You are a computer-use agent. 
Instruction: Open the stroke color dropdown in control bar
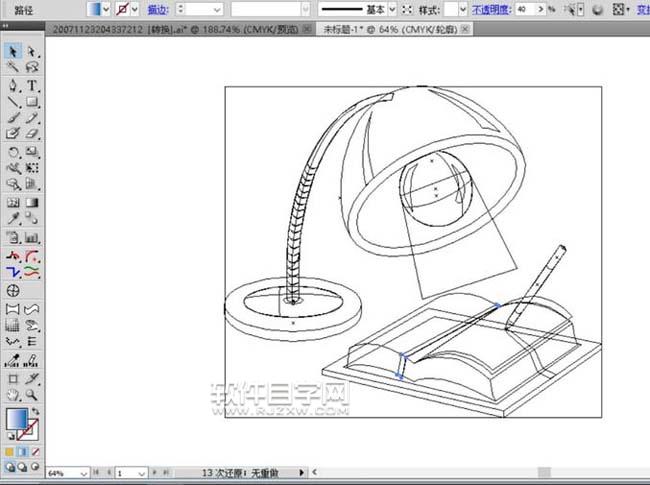pyautogui.click(x=135, y=8)
